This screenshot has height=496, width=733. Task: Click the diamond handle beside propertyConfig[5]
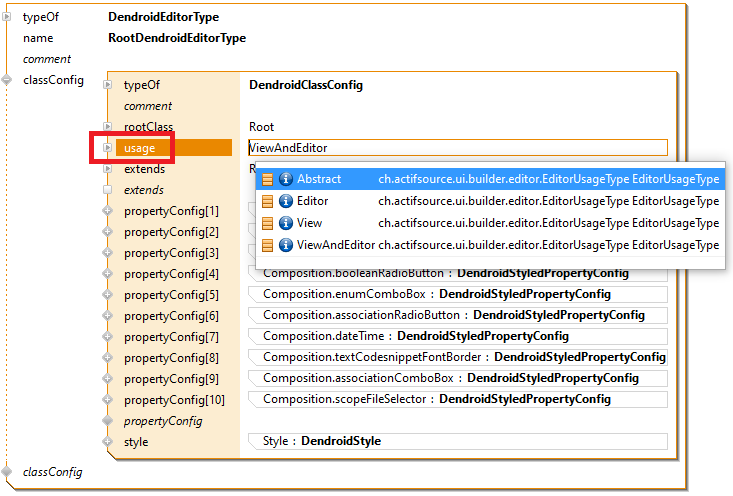[x=108, y=295]
